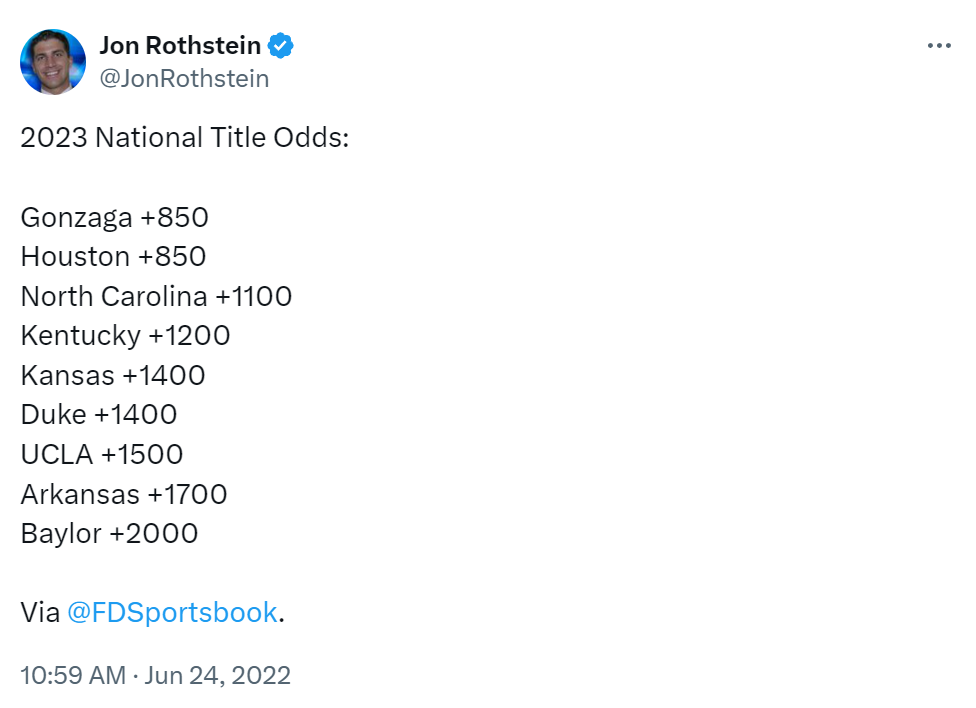The image size is (976, 708).
Task: Click the Via @FDSportsbook sentence
Action: [150, 612]
